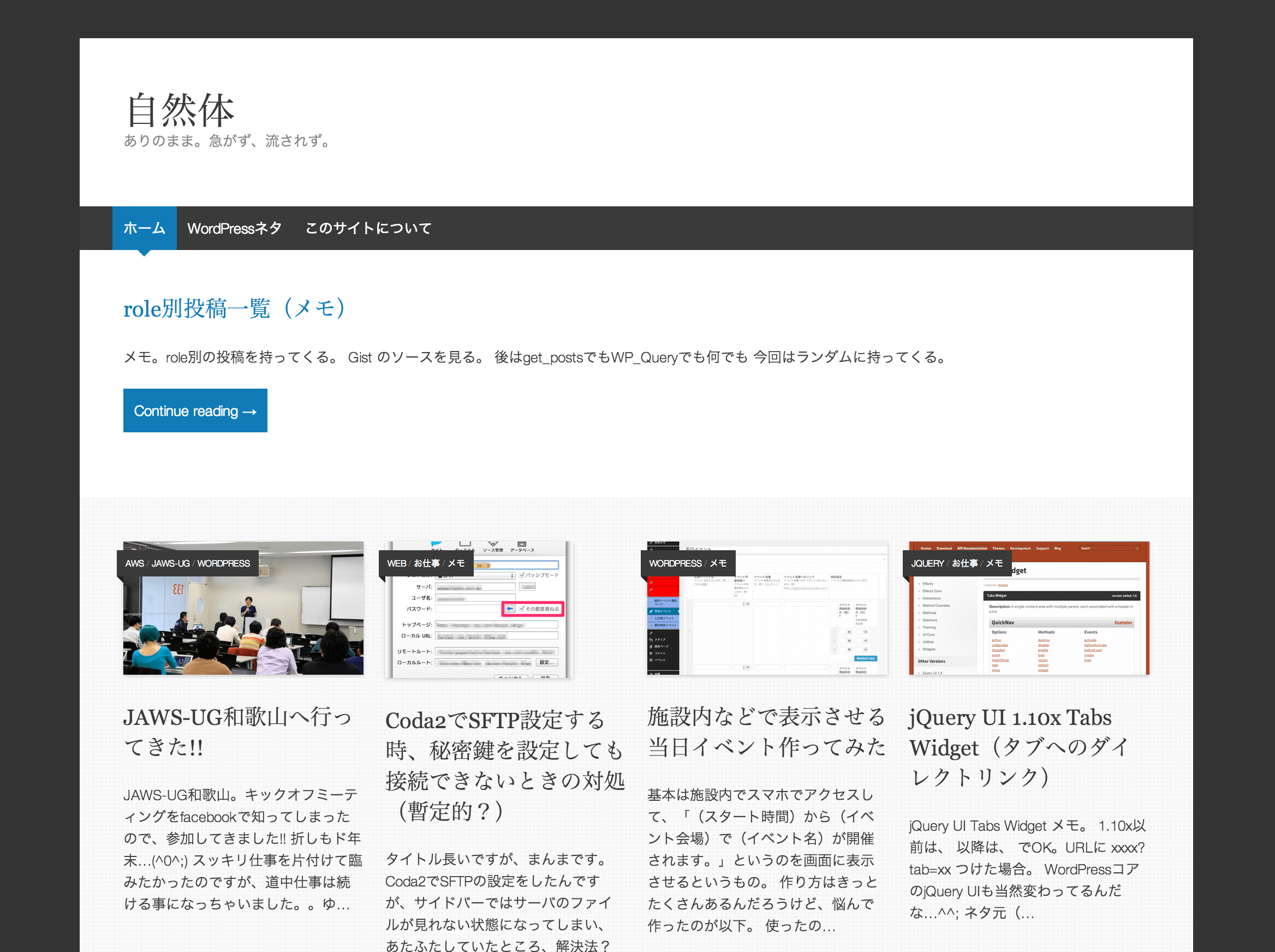Open the データベース icon in the Coda2 toolbar

tap(521, 545)
